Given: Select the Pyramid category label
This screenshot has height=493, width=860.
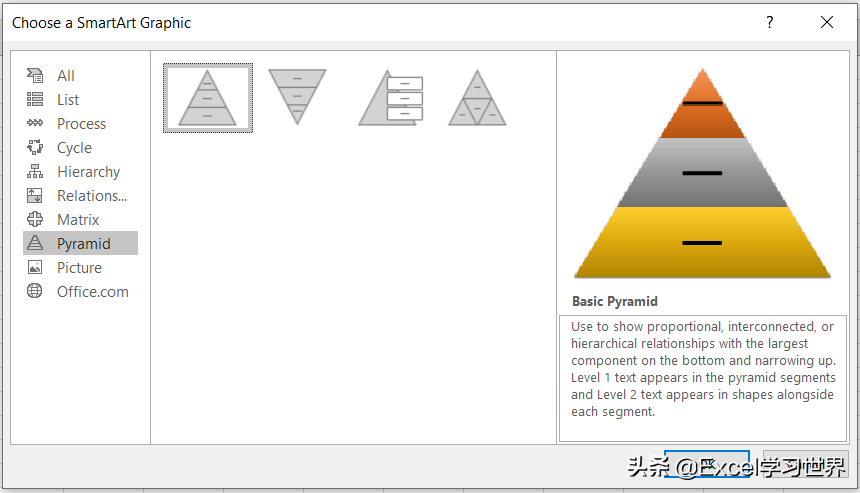Looking at the screenshot, I should [x=83, y=244].
